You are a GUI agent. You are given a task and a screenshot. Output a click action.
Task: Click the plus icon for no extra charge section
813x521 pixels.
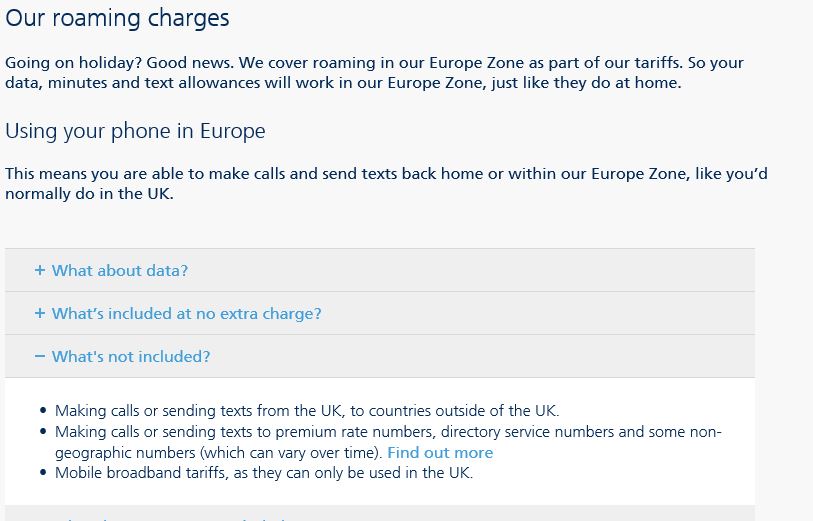click(x=40, y=313)
